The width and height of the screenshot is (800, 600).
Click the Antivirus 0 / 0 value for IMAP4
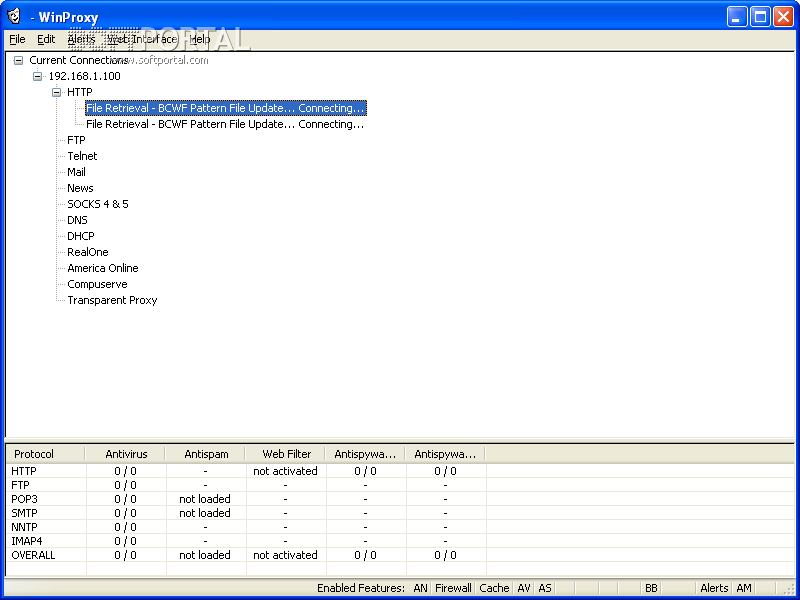(126, 541)
